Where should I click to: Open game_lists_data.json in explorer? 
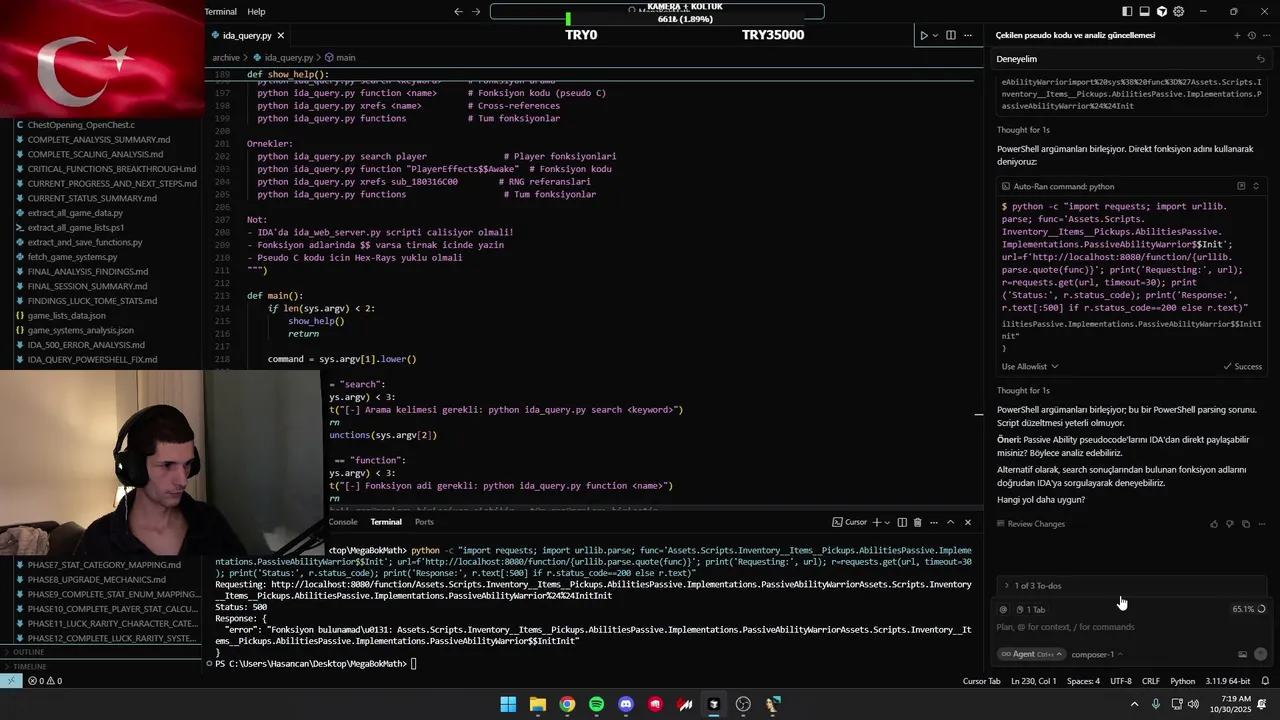(x=66, y=316)
